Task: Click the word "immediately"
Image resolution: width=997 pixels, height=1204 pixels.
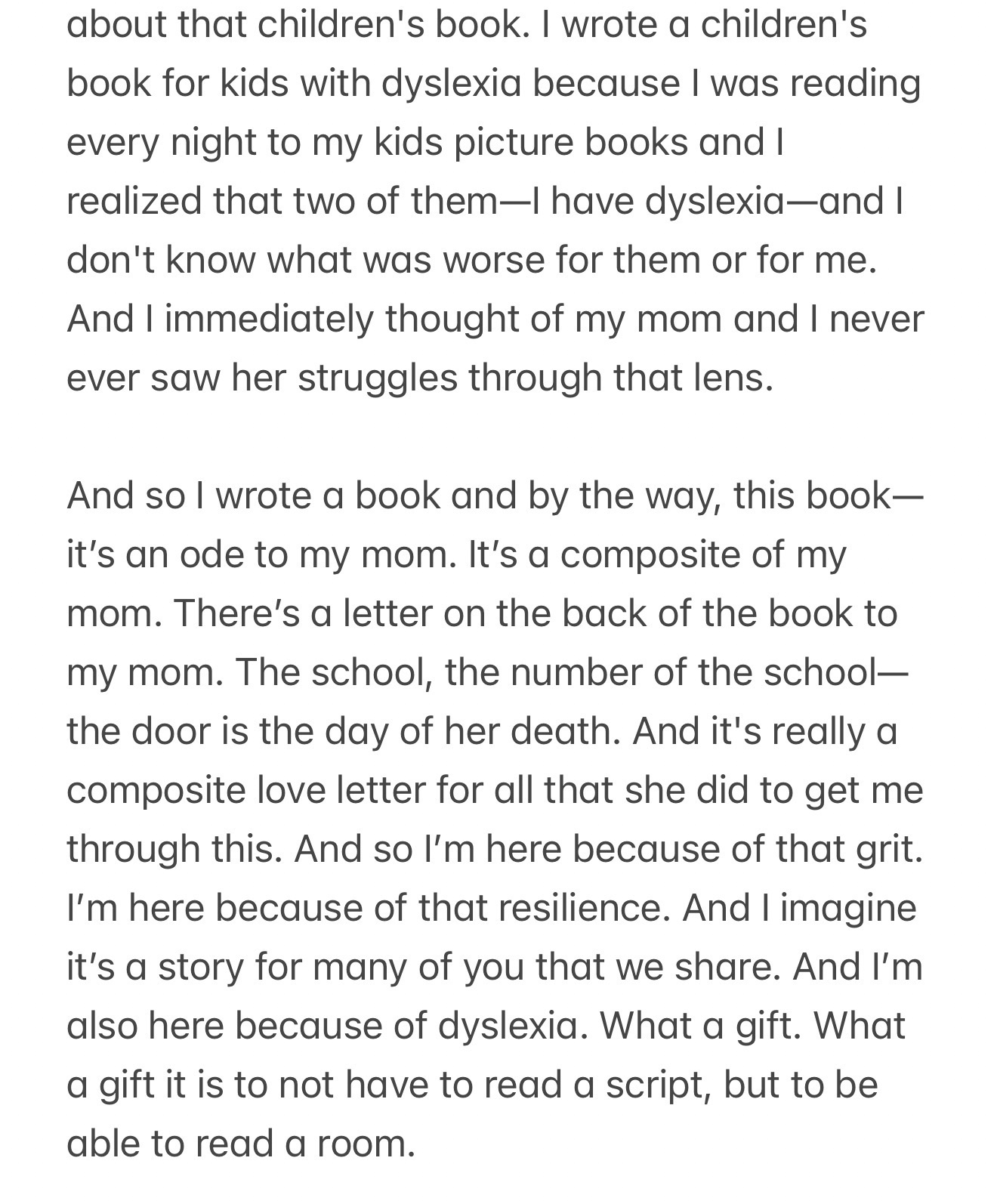Action: tap(269, 318)
